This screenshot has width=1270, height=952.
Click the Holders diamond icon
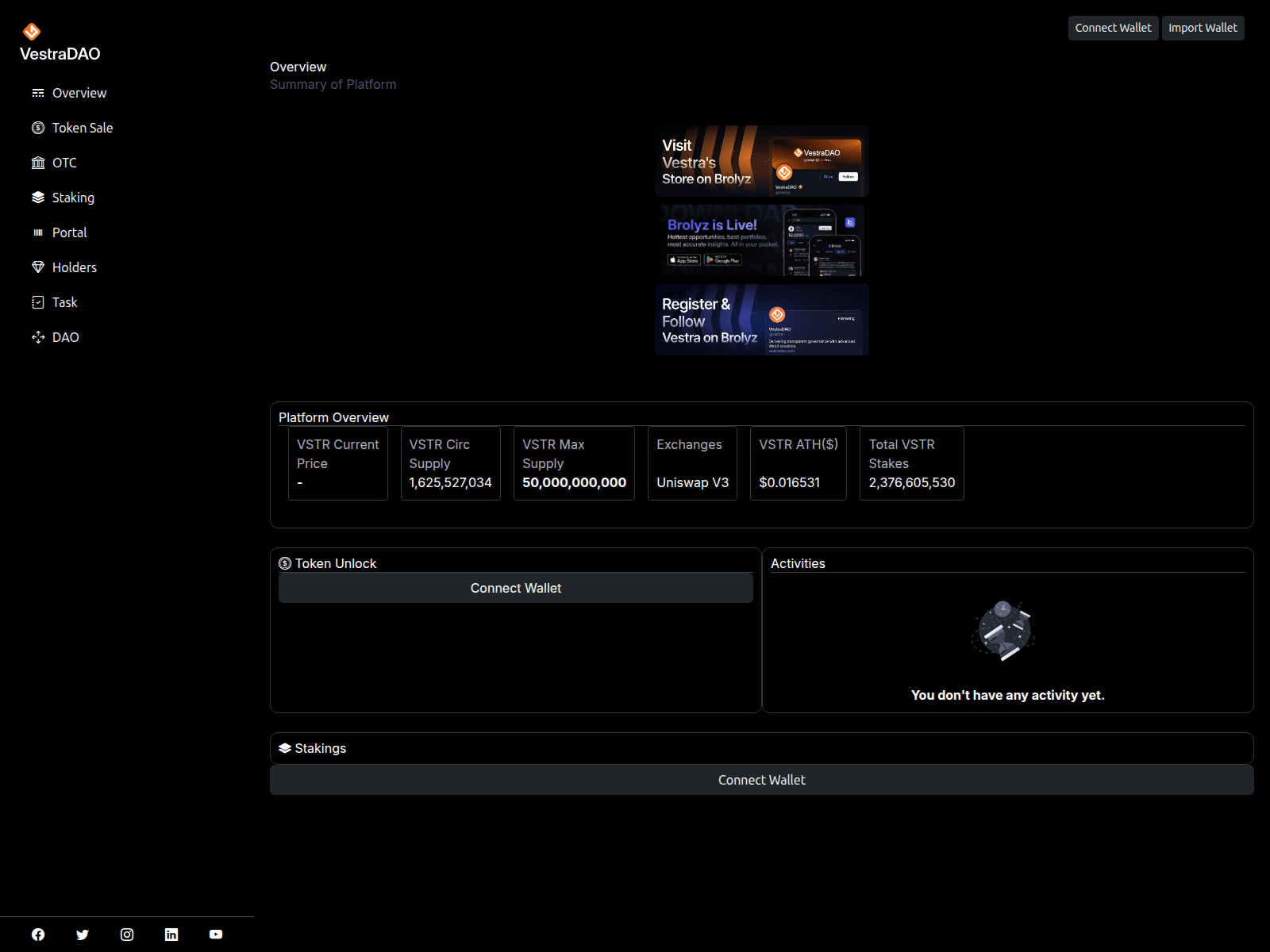click(x=38, y=267)
